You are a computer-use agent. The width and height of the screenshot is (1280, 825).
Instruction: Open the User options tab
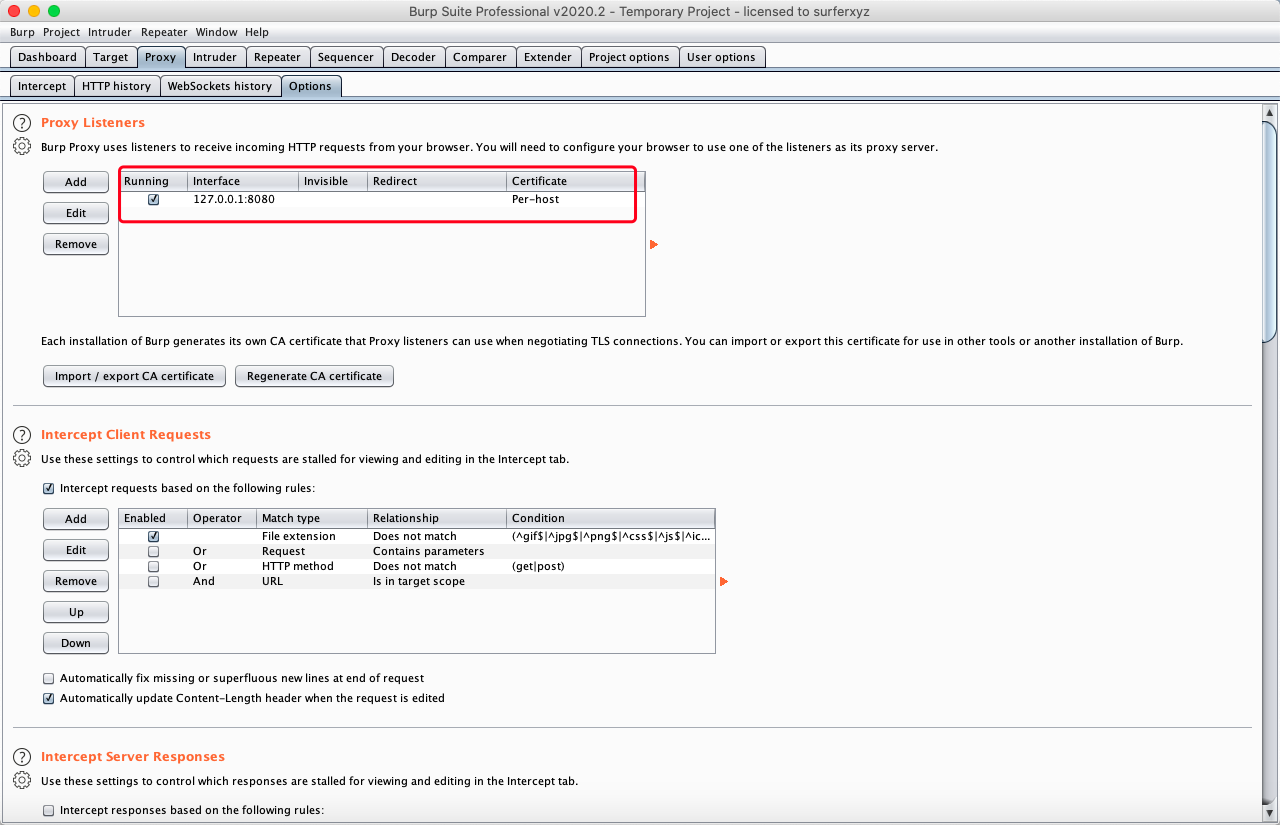721,57
